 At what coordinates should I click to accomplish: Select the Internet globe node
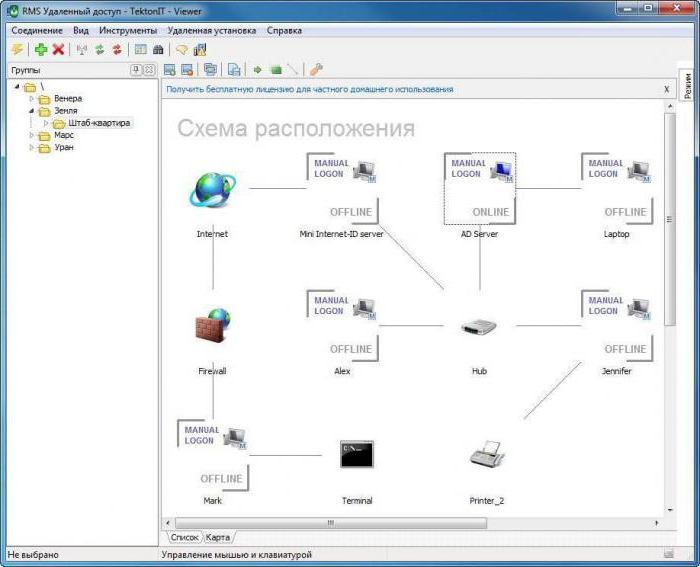tap(212, 190)
